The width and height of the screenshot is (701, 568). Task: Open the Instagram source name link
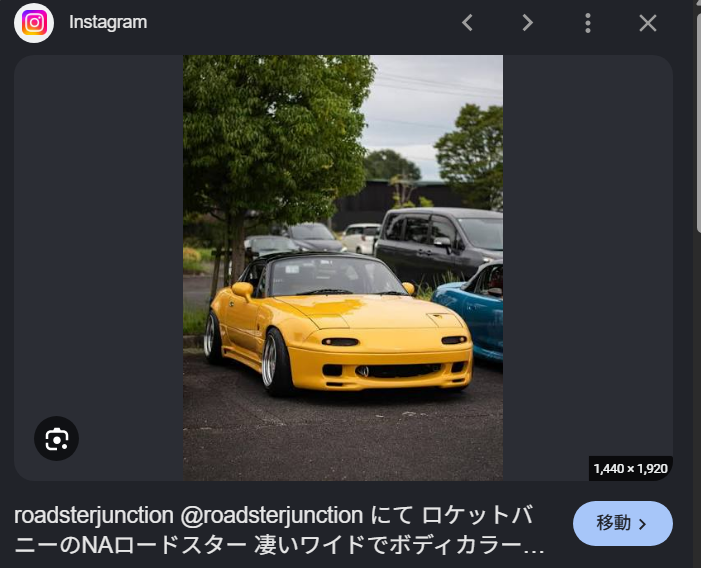click(x=108, y=22)
